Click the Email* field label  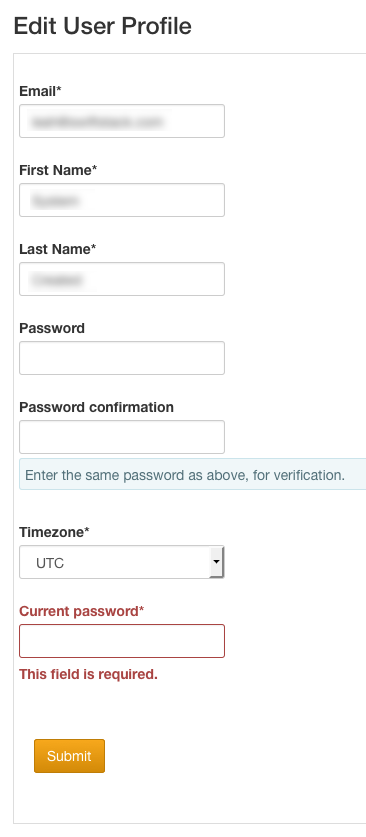coord(41,91)
